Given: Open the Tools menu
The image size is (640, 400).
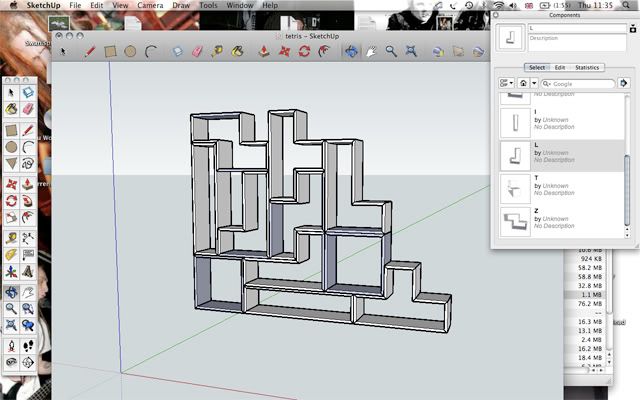Looking at the screenshot, I should pos(208,5).
